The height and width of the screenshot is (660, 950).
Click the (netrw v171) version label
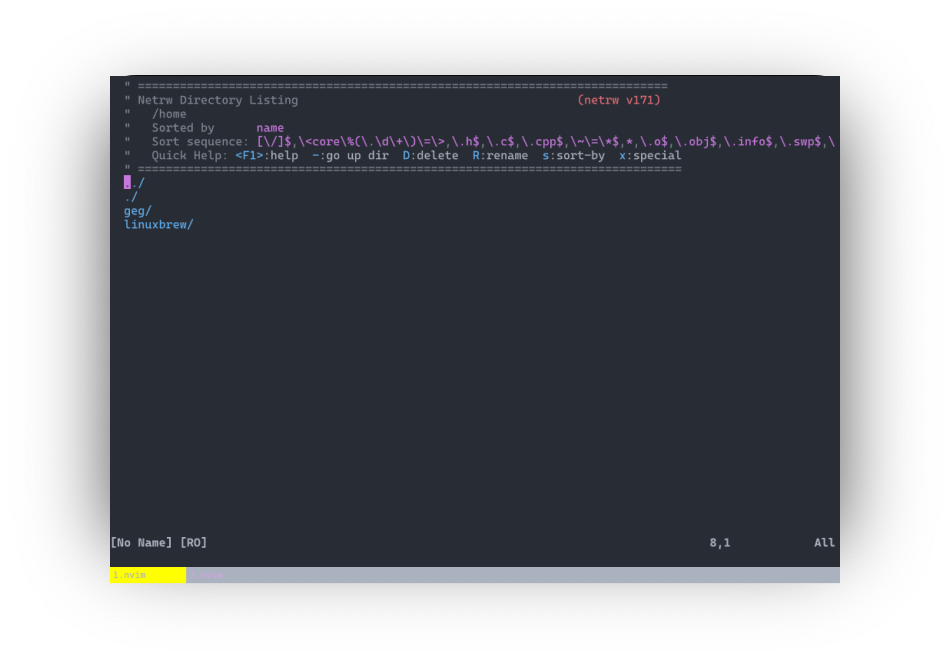click(x=618, y=99)
